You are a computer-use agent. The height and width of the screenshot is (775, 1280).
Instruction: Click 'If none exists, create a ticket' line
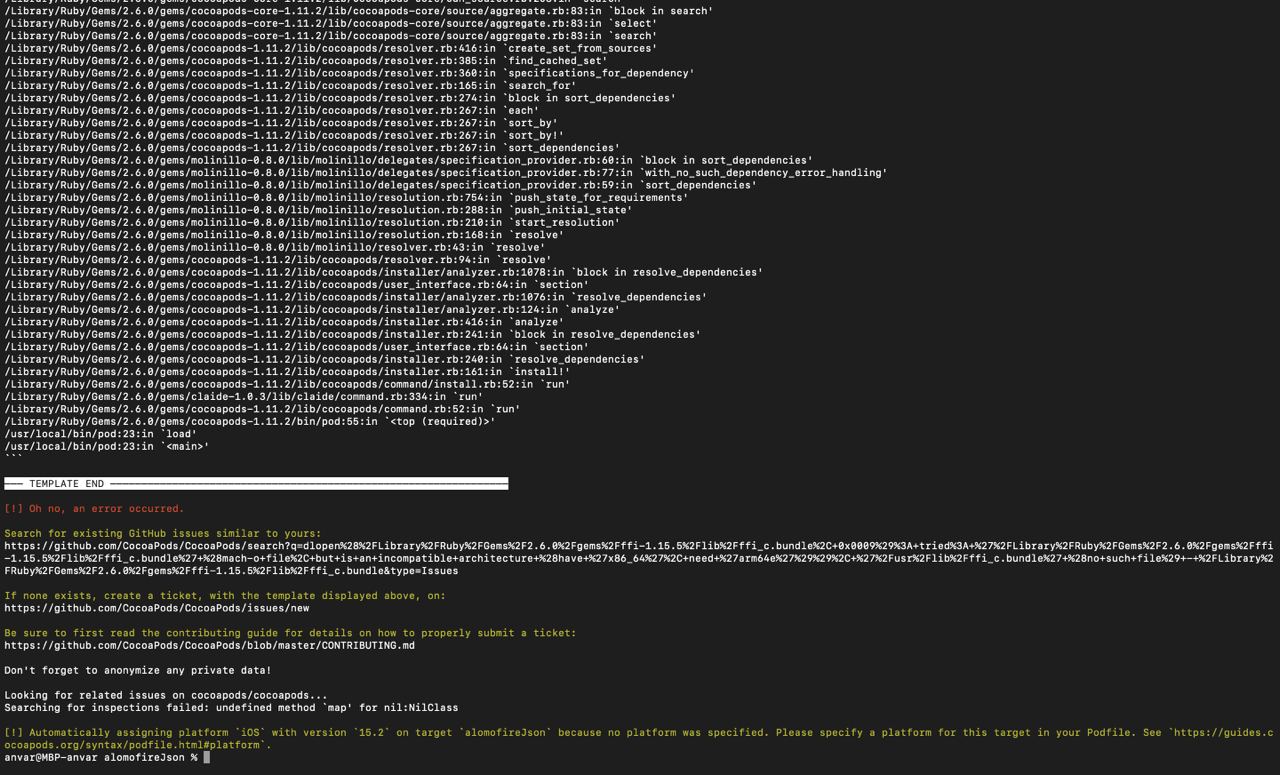[x=225, y=595]
